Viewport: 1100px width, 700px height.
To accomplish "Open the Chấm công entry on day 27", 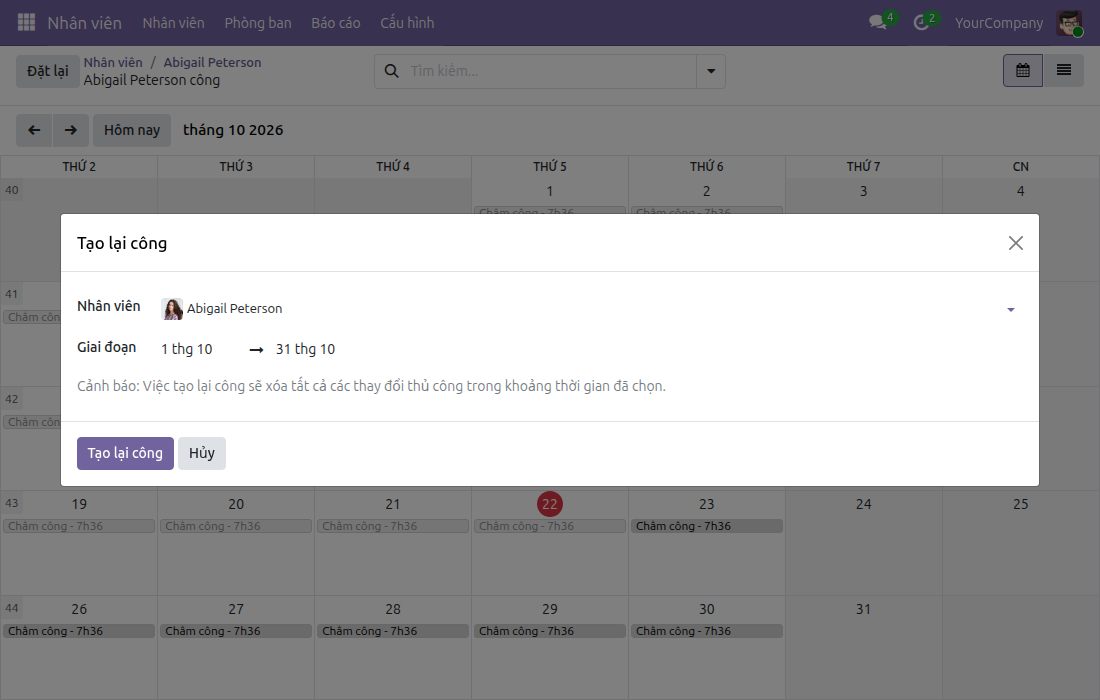I will [x=236, y=631].
